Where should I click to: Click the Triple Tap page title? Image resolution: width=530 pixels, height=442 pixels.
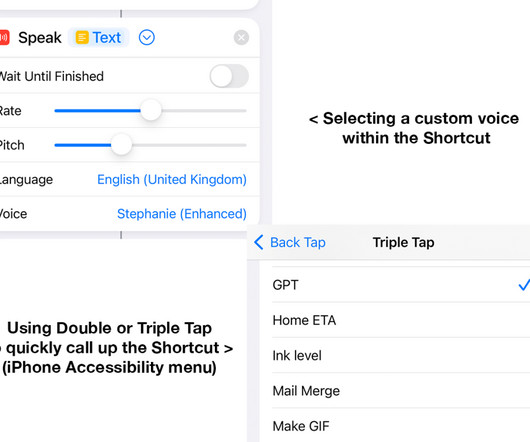pyautogui.click(x=403, y=243)
